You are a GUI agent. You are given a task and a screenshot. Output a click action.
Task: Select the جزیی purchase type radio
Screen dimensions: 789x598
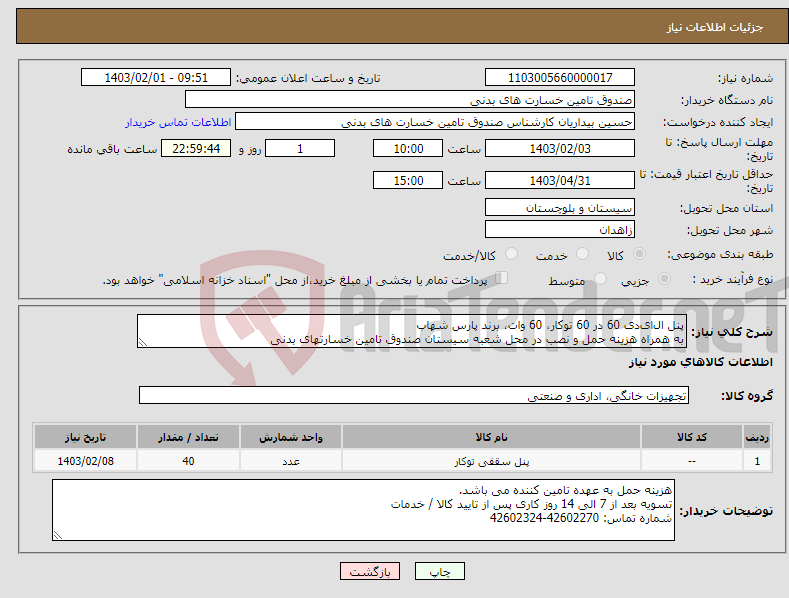pos(664,279)
